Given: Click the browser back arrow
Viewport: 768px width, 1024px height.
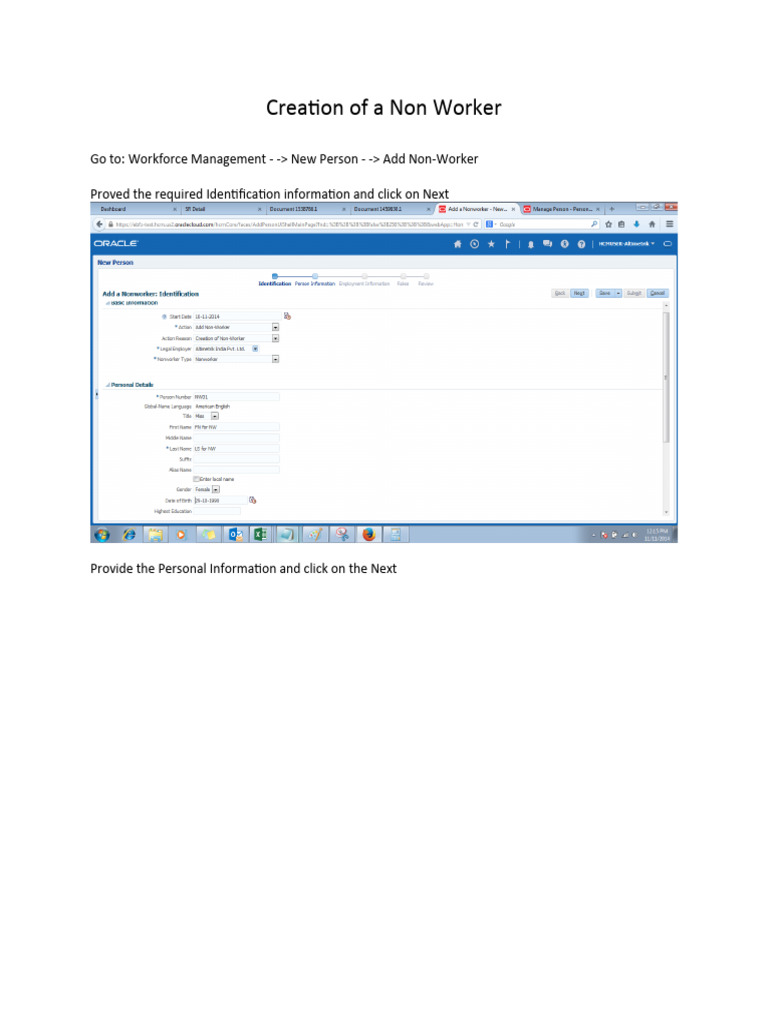Looking at the screenshot, I should click(99, 224).
